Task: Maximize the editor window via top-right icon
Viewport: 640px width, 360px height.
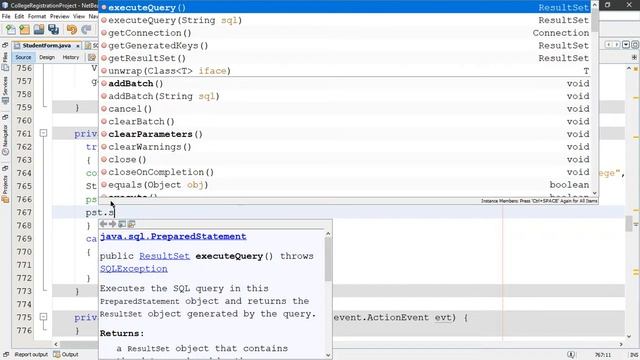Action: (635, 44)
